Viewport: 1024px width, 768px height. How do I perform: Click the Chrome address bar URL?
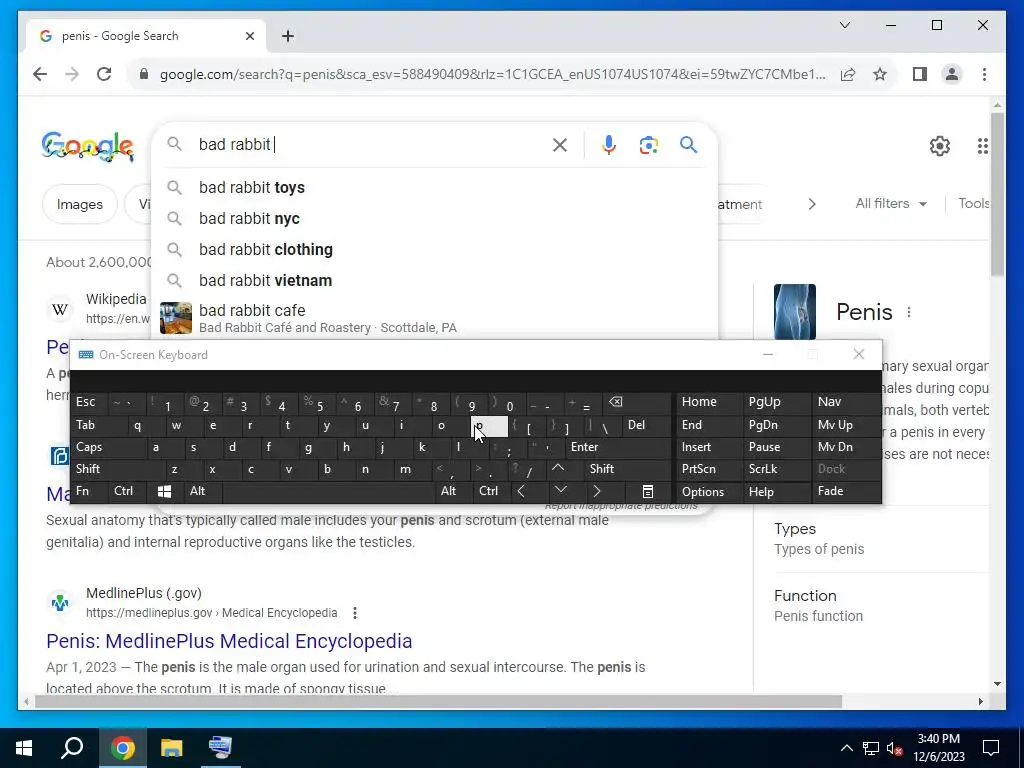tap(492, 74)
